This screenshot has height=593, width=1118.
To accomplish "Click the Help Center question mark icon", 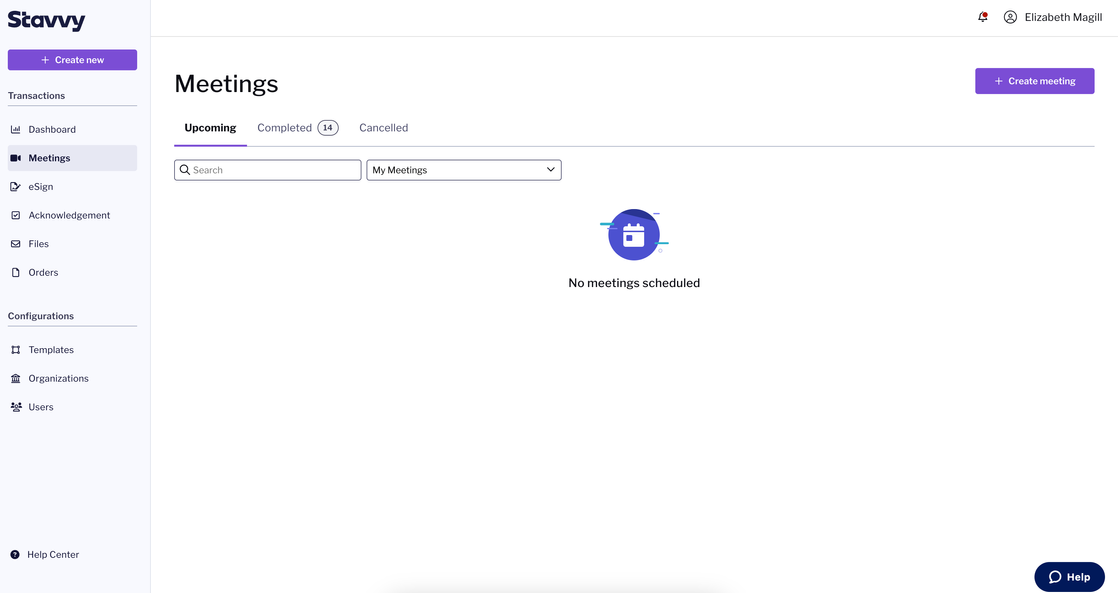I will point(15,555).
